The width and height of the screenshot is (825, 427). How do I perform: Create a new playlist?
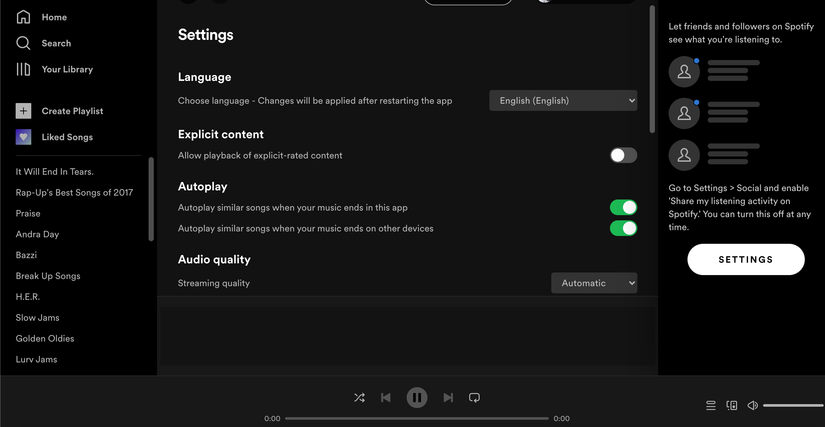(59, 111)
